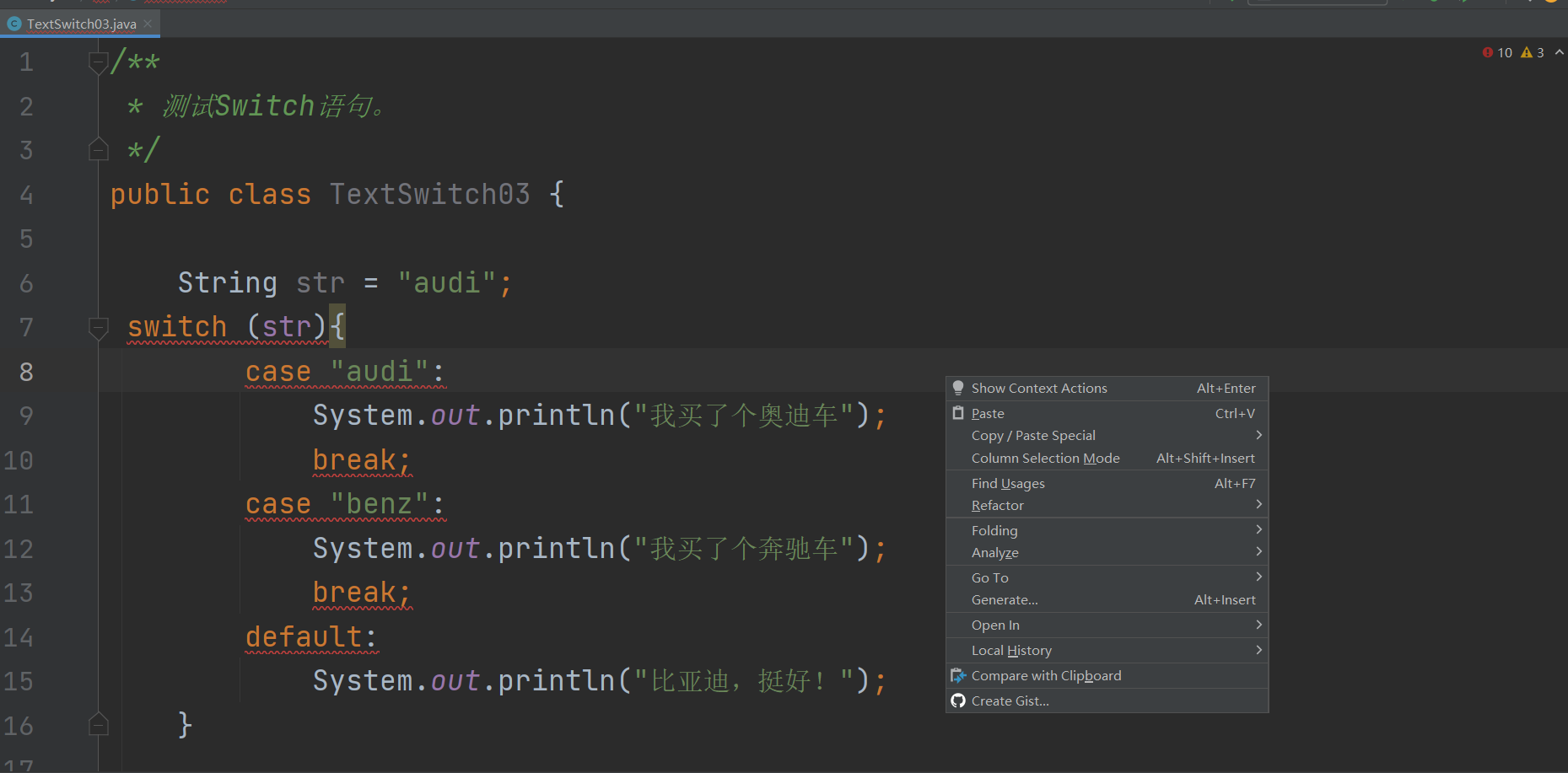This screenshot has height=773, width=1568.
Task: Click the arrow next to Refactor
Action: (1258, 505)
